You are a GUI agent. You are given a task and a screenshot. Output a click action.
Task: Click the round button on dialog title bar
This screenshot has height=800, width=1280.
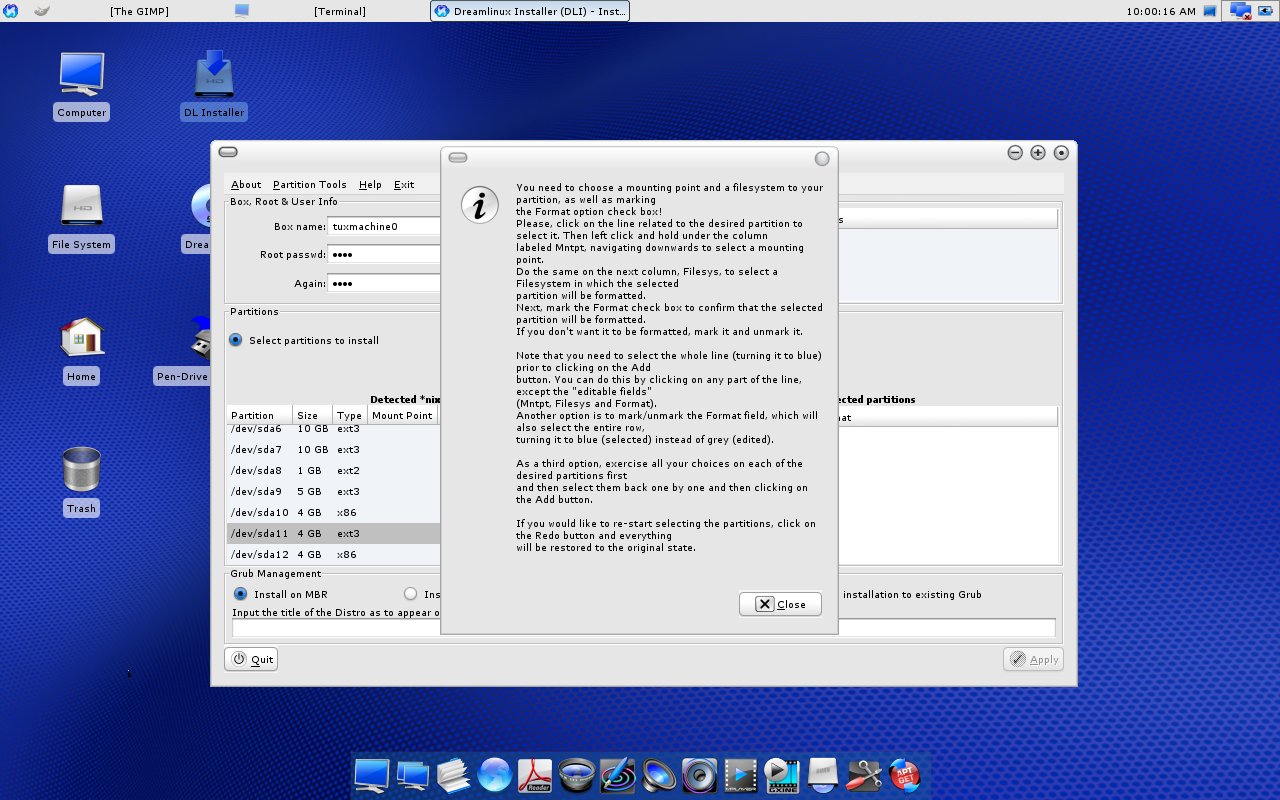[822, 159]
